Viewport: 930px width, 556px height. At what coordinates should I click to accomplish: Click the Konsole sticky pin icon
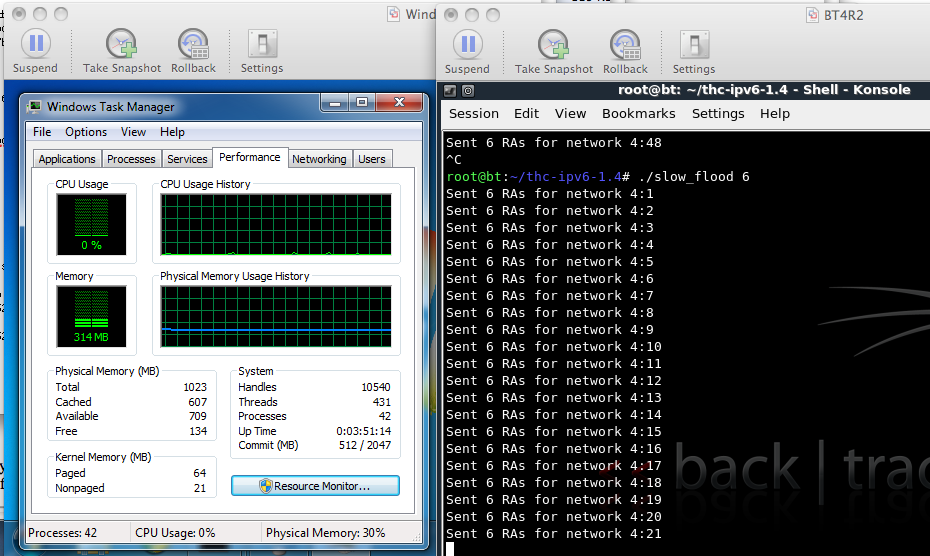point(467,90)
